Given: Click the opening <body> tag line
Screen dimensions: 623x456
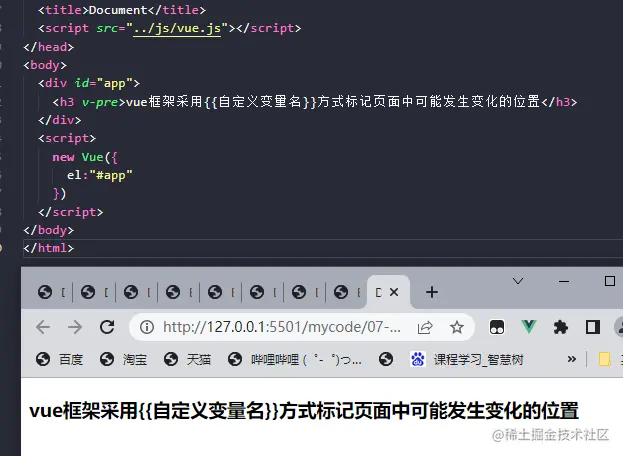Looking at the screenshot, I should point(45,65).
